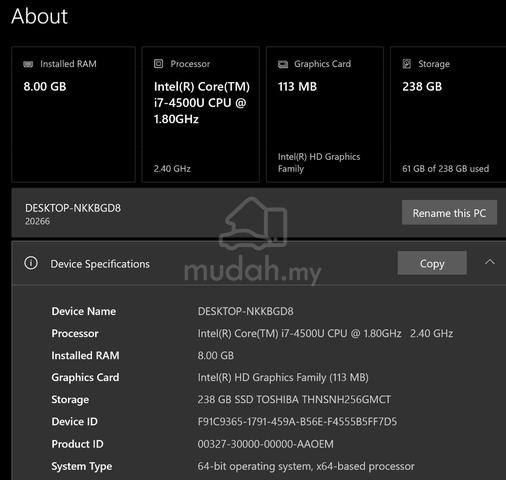Open the Processor i7-4500U card
The width and height of the screenshot is (506, 480).
click(201, 114)
